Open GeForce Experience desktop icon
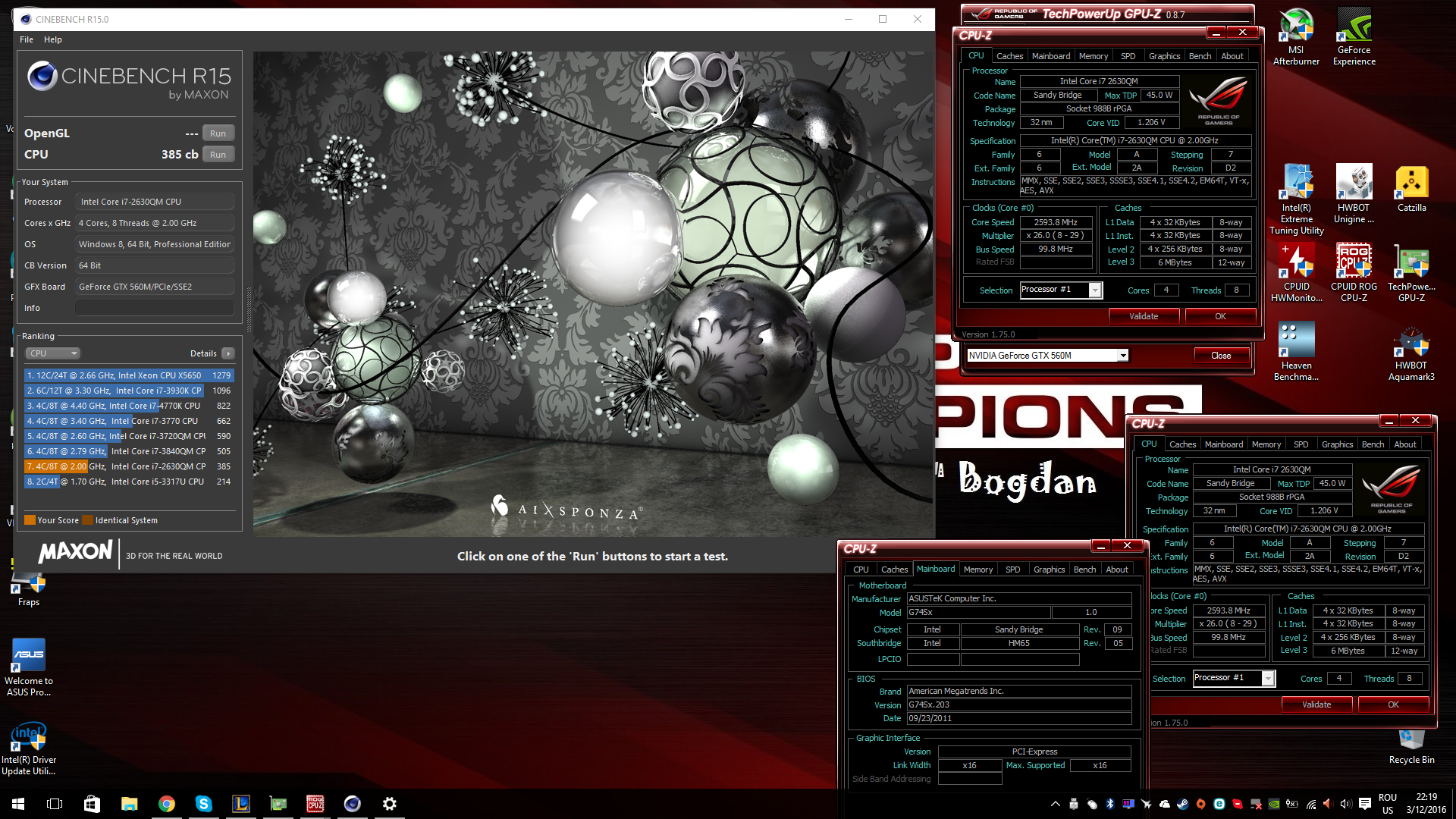 click(x=1354, y=36)
